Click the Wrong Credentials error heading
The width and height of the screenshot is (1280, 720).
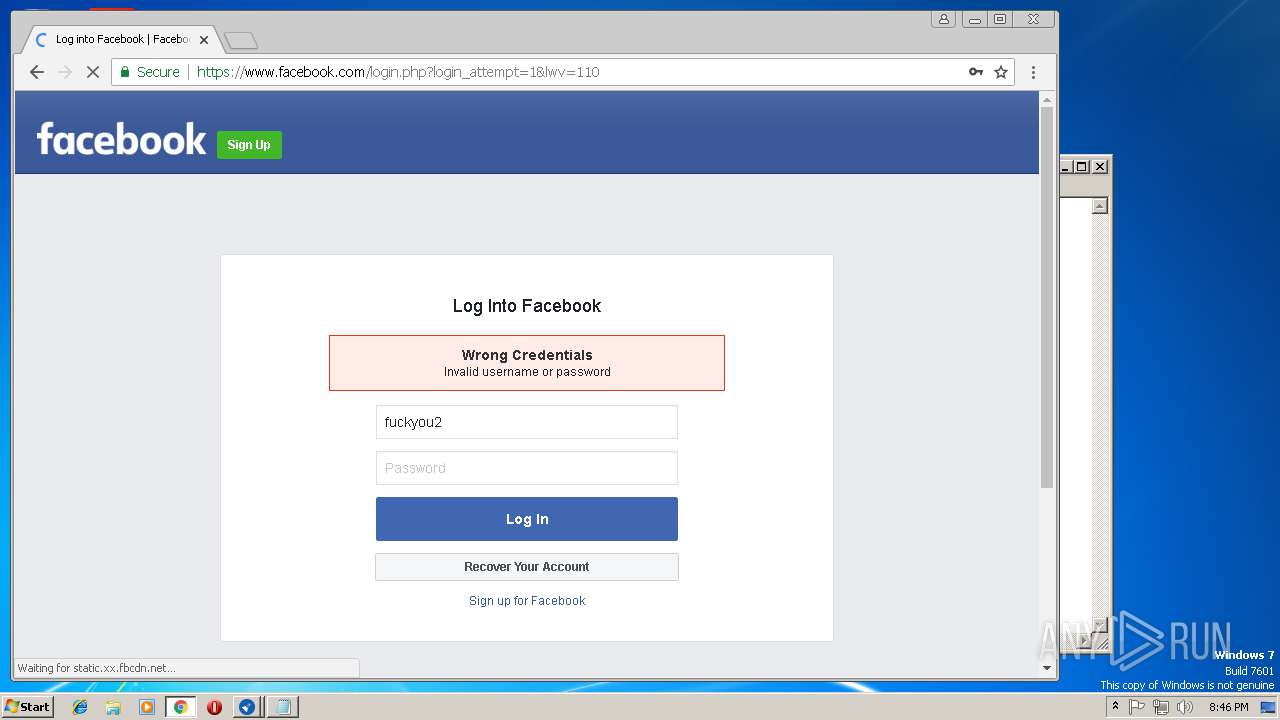pyautogui.click(x=527, y=355)
